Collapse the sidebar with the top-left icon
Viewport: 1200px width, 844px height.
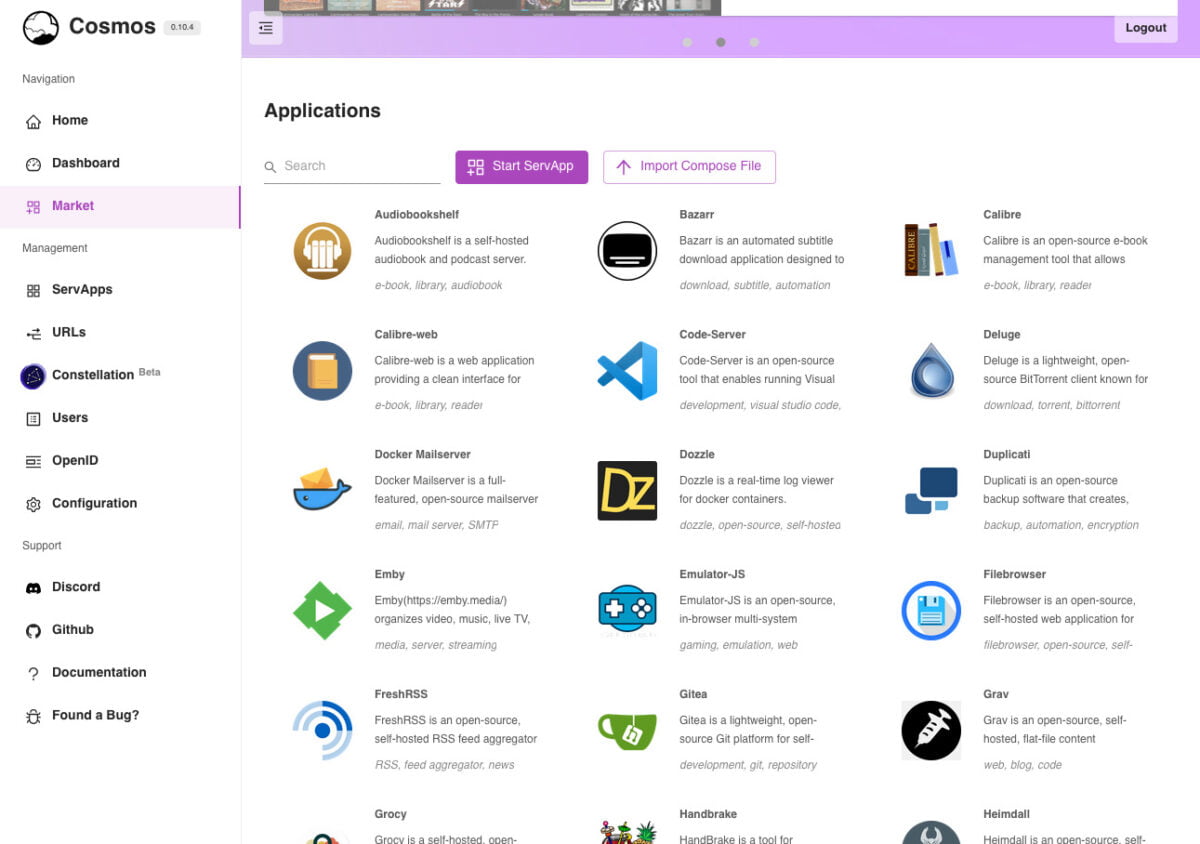[265, 28]
